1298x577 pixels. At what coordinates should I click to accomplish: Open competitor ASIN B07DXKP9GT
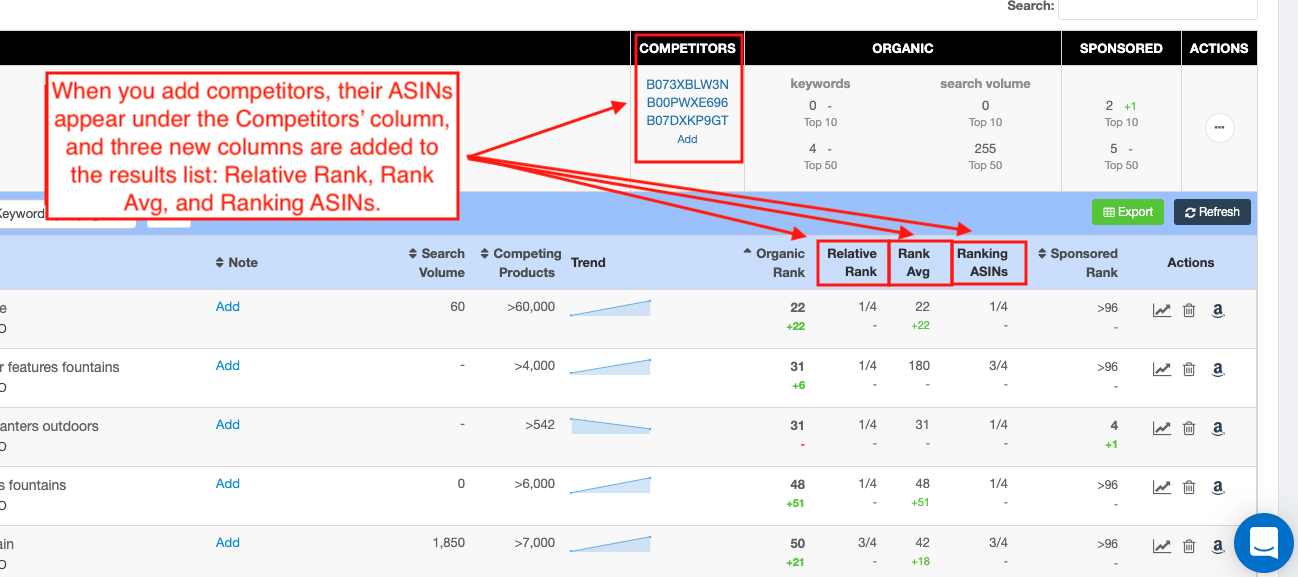pyautogui.click(x=687, y=121)
